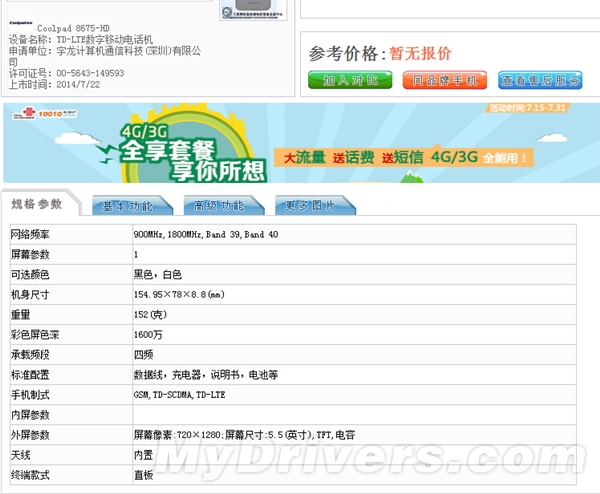The width and height of the screenshot is (600, 494).
Task: Click the 网络频率 row label
Action: (30, 235)
